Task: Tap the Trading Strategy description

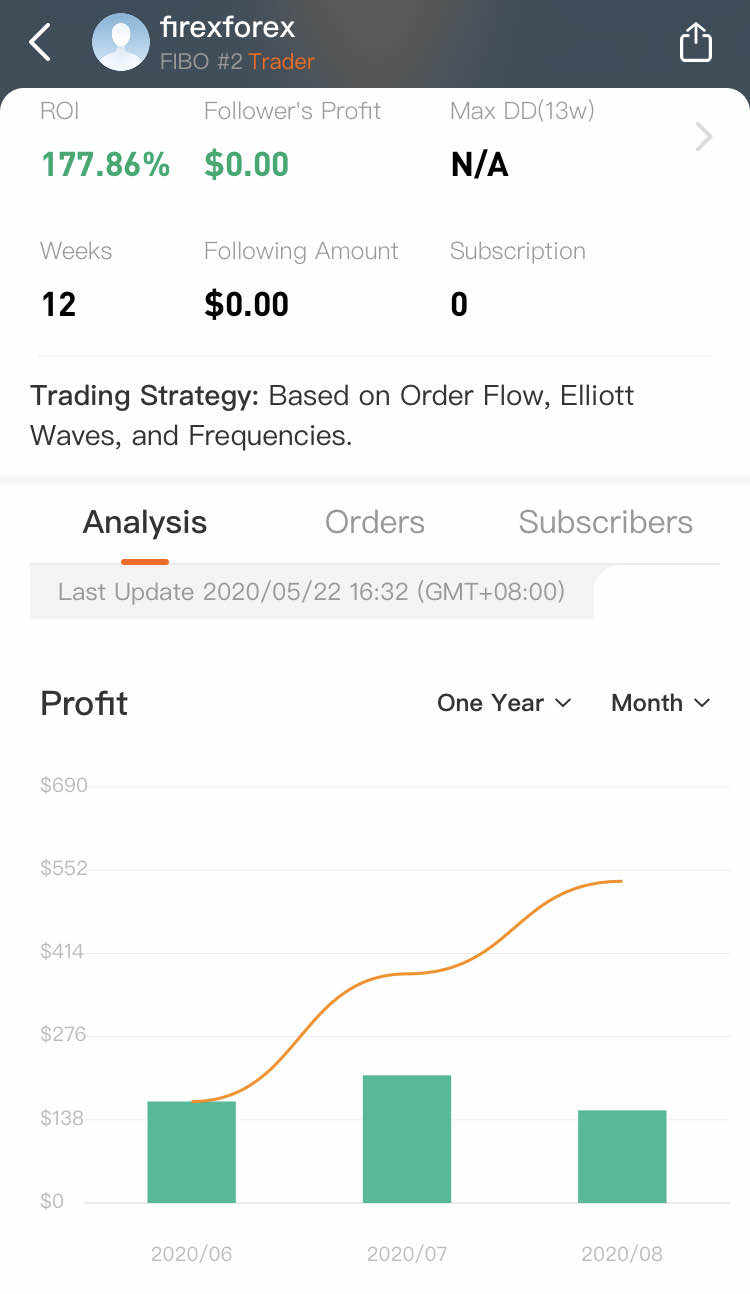Action: (332, 416)
